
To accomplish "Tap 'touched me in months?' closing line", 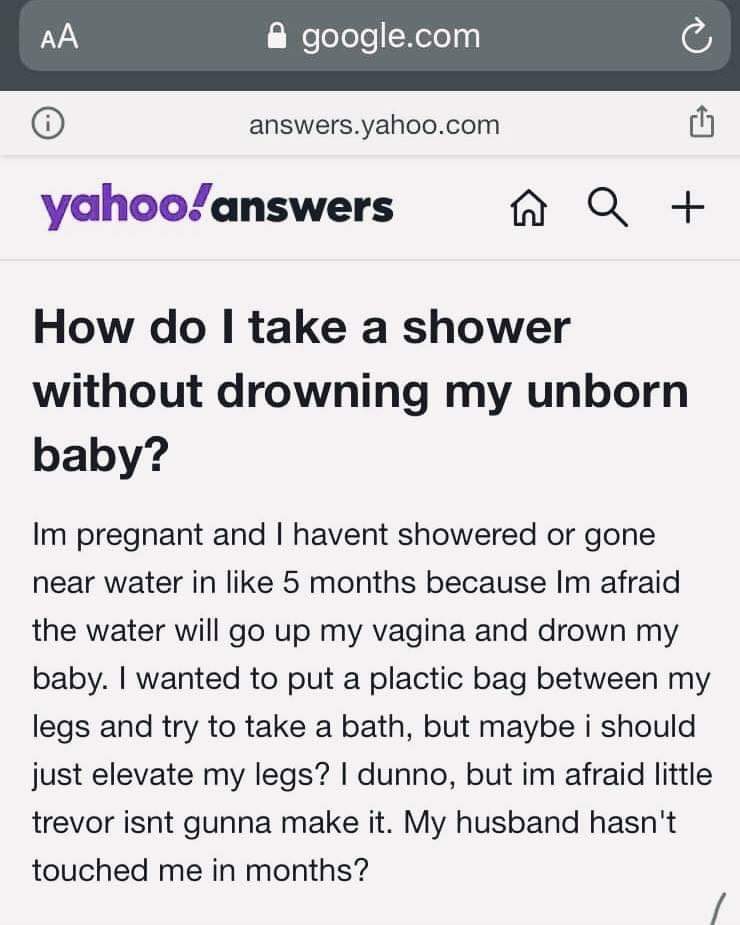I will point(201,870).
